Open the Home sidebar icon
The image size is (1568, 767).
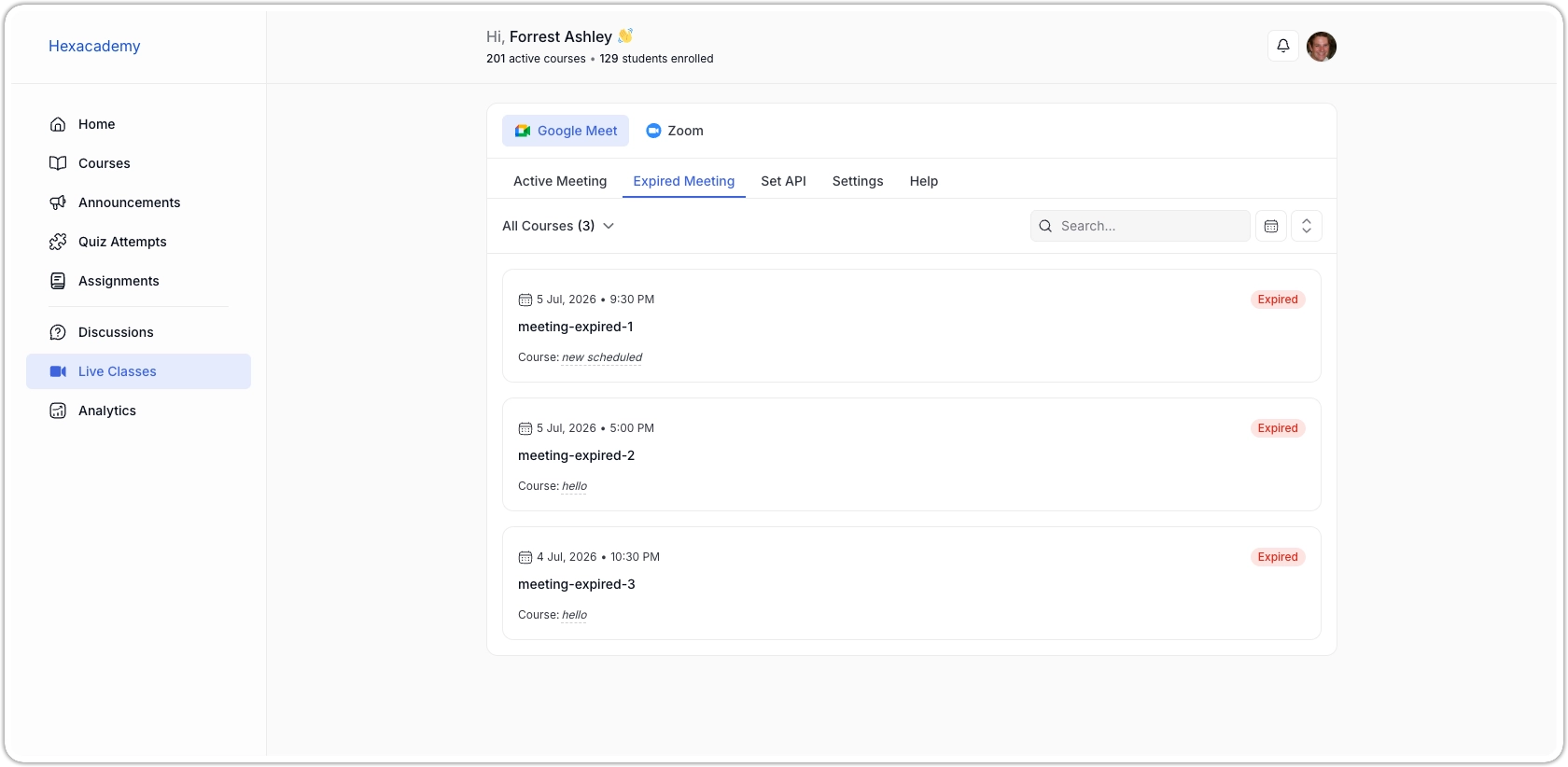[58, 124]
